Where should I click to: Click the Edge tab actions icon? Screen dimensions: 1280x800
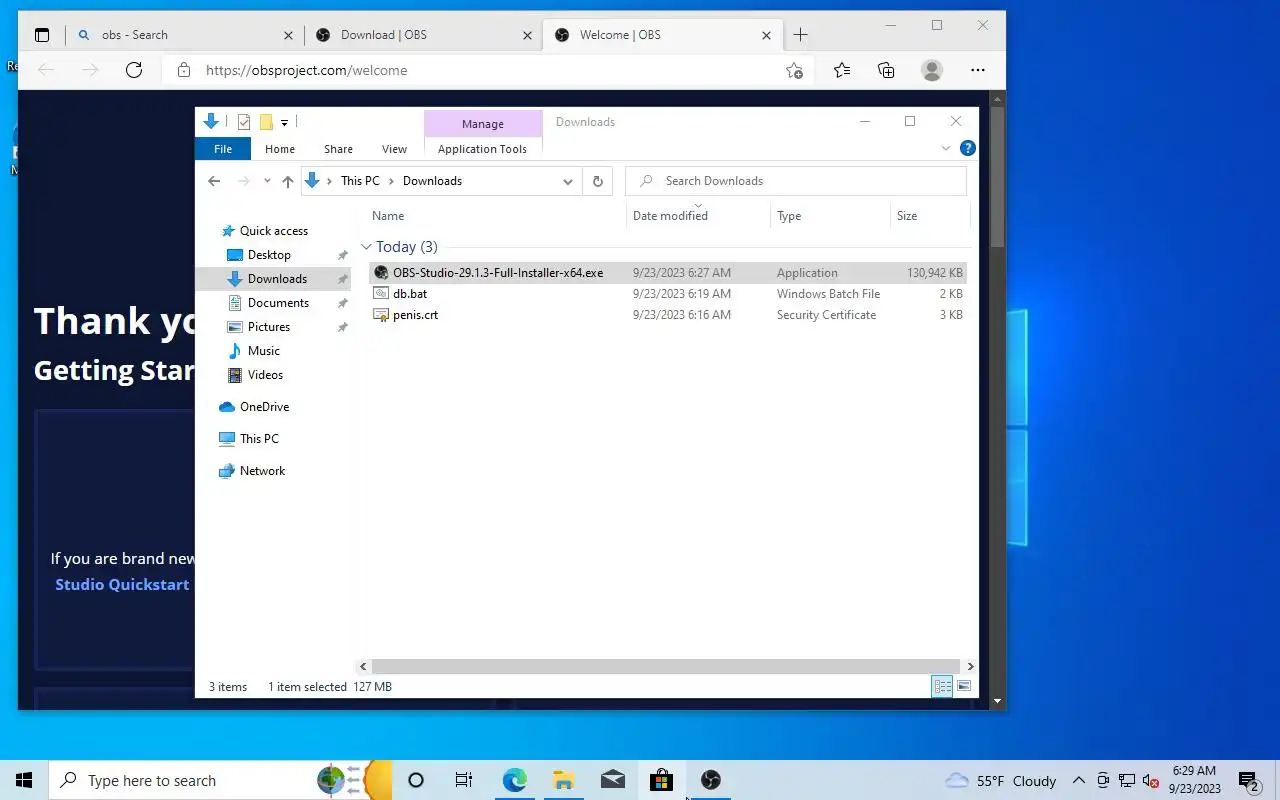tap(42, 35)
